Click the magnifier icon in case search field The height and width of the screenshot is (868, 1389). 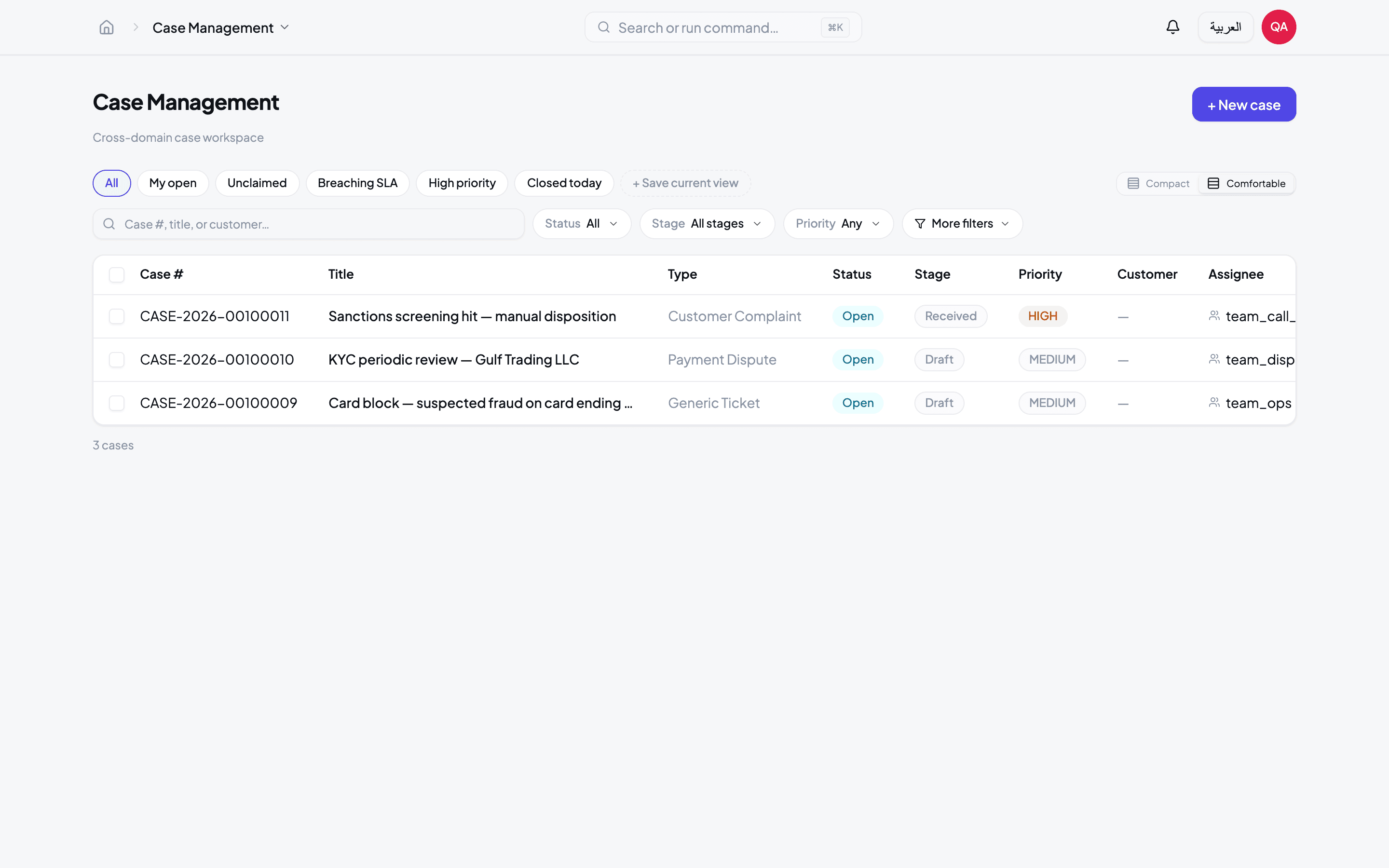(x=109, y=224)
